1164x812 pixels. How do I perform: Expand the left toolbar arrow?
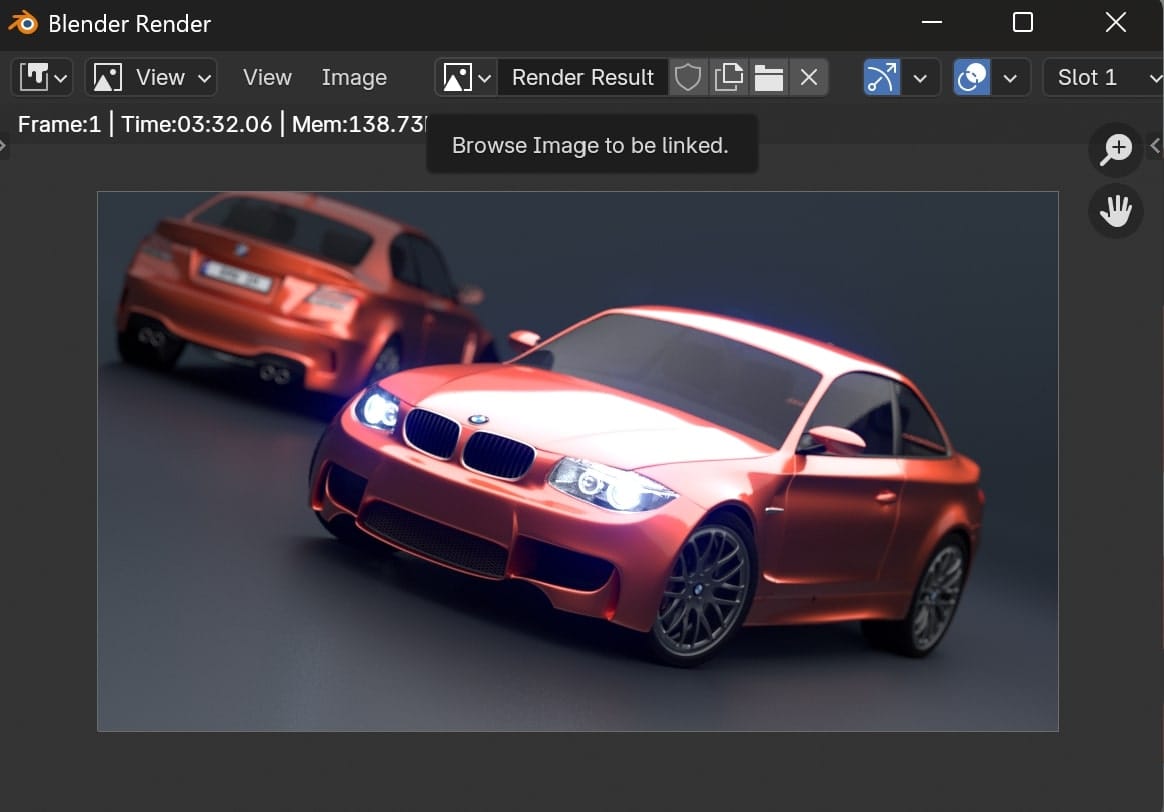click(x=4, y=147)
